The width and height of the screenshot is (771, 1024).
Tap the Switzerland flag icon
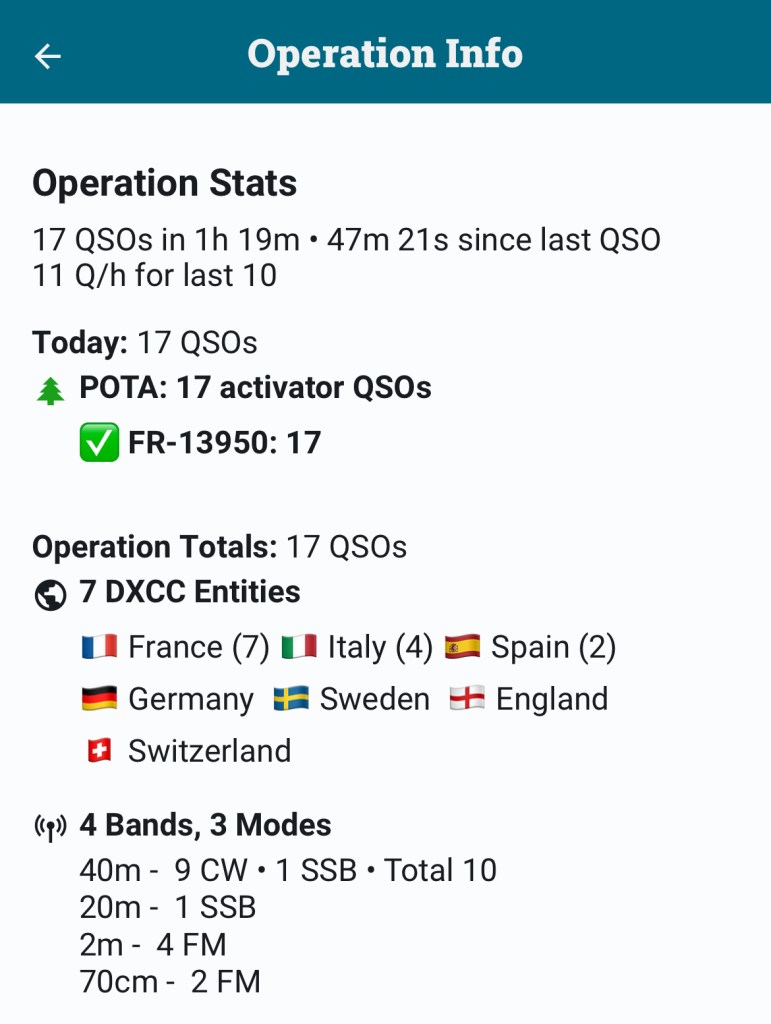(99, 751)
